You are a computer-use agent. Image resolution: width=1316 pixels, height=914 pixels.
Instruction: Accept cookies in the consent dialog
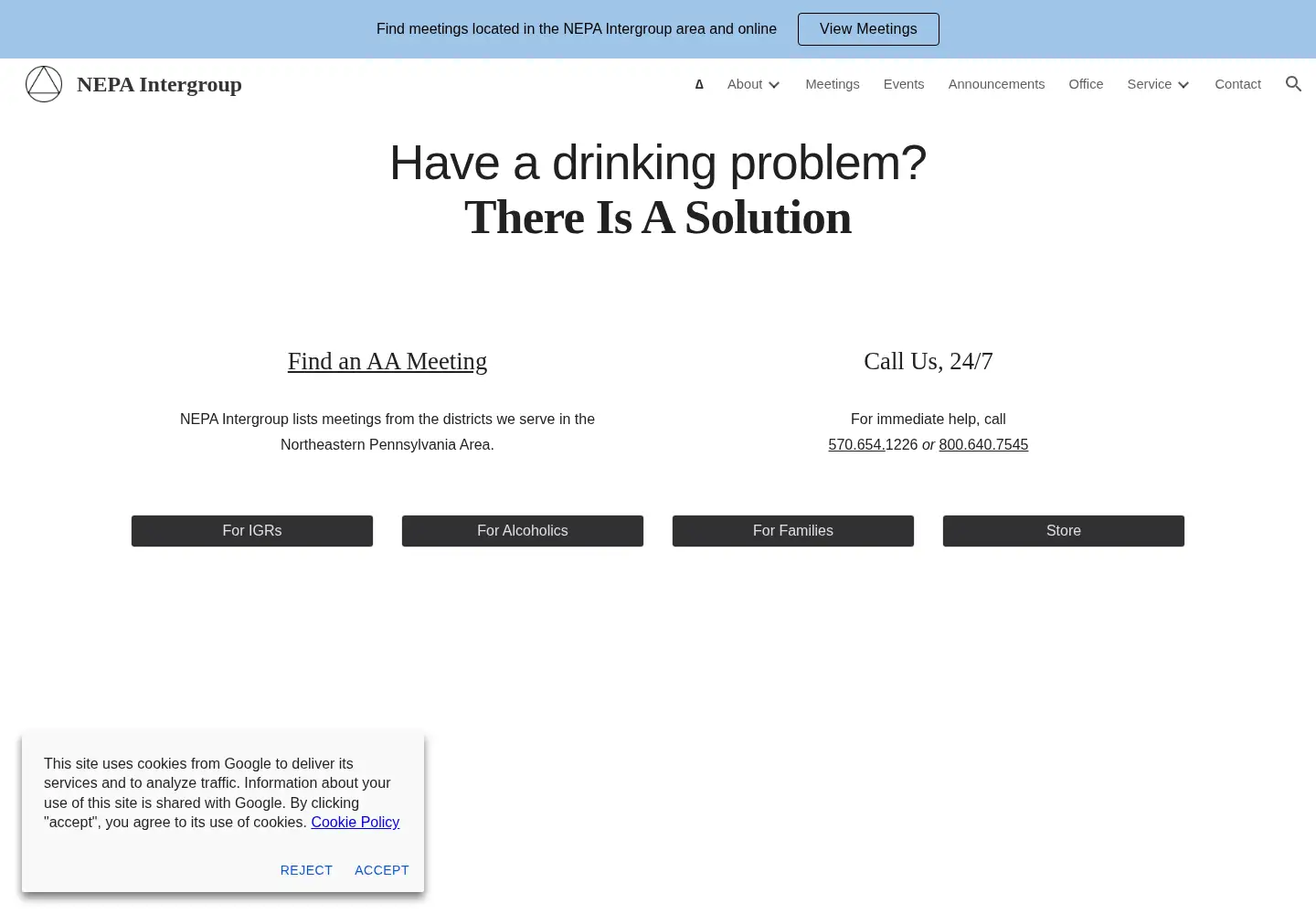(x=382, y=870)
